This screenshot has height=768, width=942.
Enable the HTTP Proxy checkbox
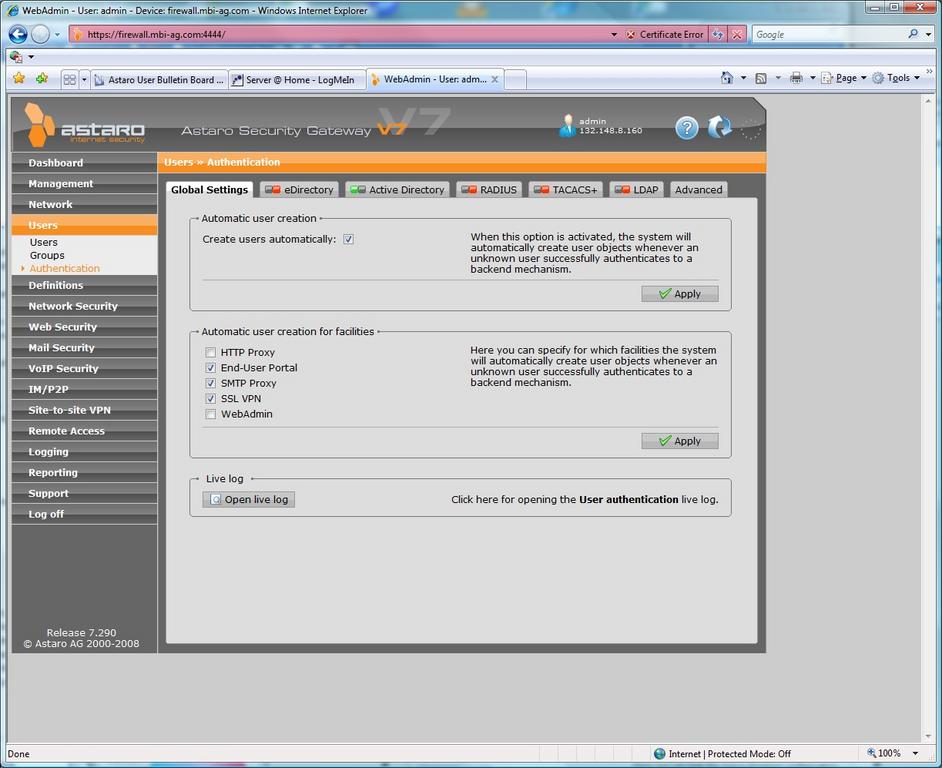[210, 352]
